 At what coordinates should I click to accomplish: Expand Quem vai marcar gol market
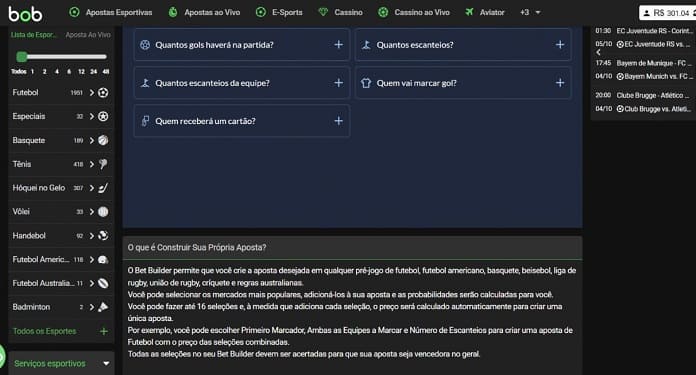click(463, 83)
